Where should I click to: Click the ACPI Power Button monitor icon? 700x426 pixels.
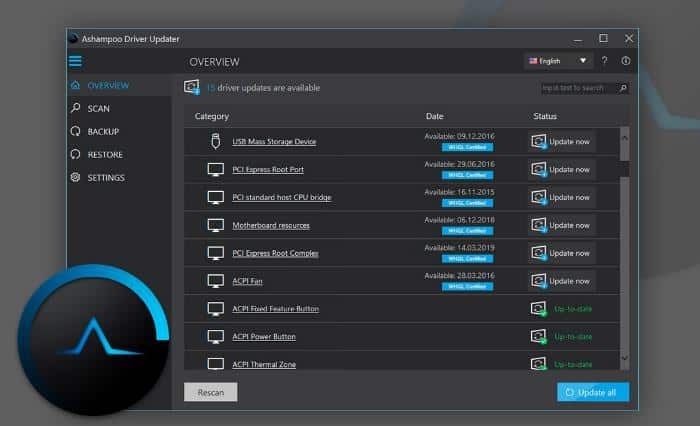point(216,336)
